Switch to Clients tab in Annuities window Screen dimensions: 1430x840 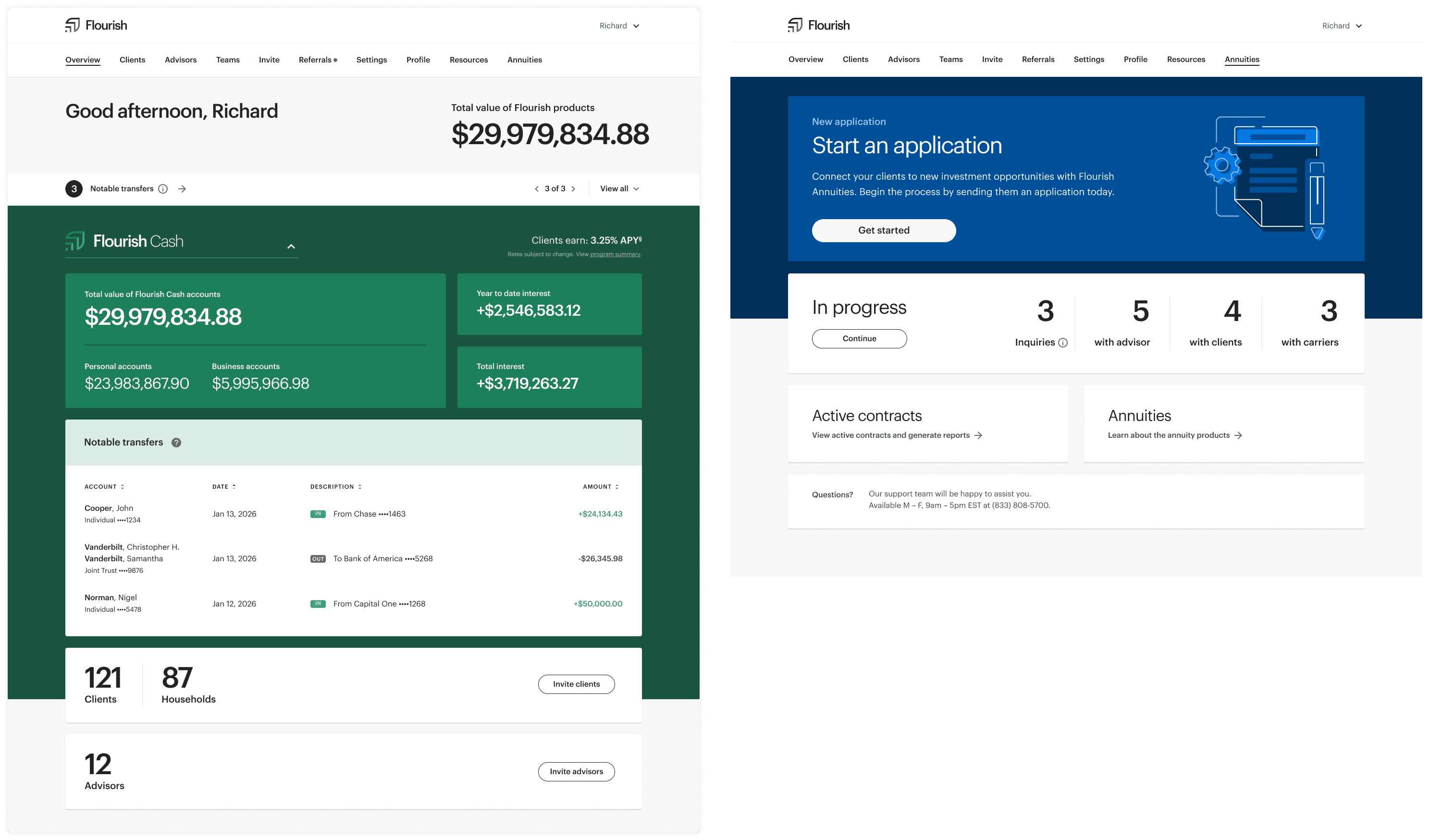[855, 59]
